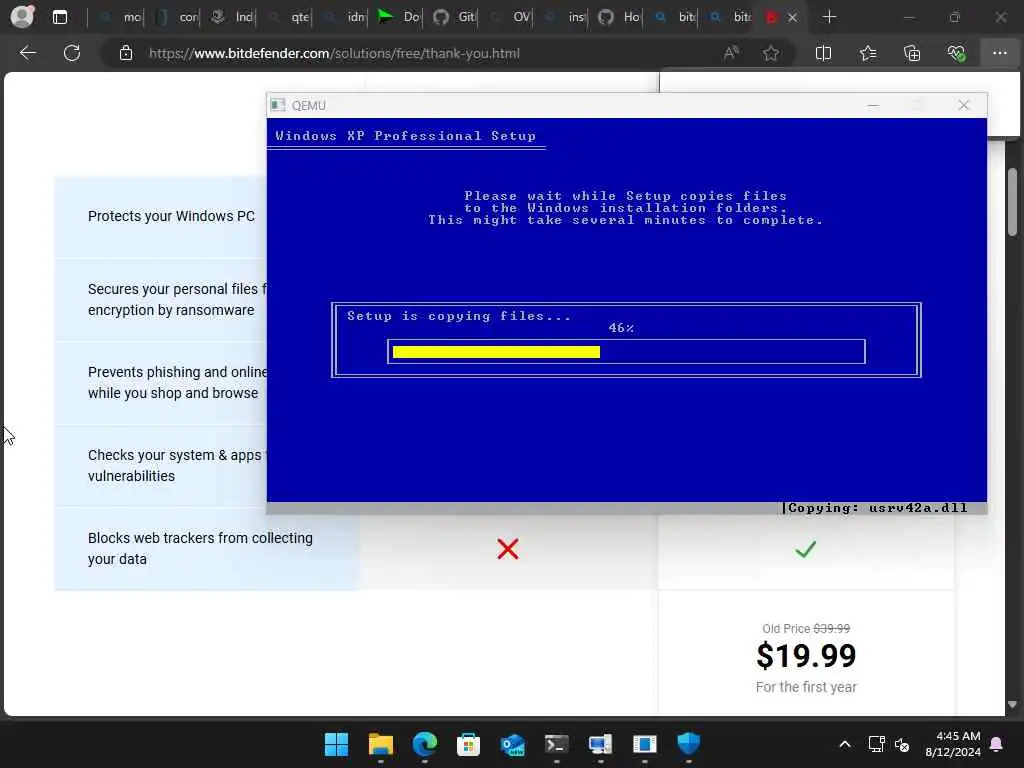Click the page vertical scrollbar thumb
This screenshot has height=768, width=1024.
pyautogui.click(x=1012, y=202)
